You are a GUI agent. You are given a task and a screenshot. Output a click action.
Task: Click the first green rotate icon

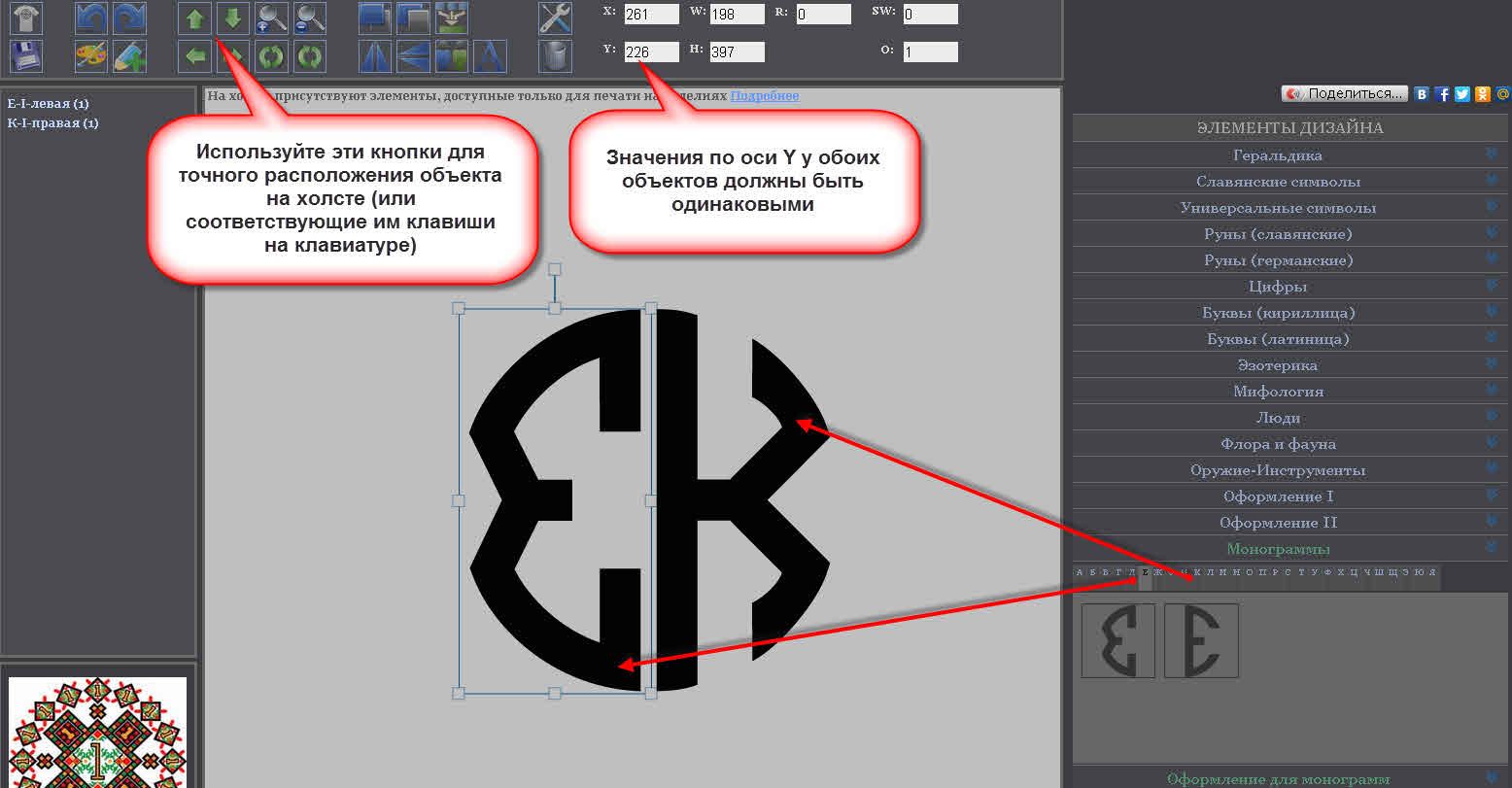pos(271,56)
